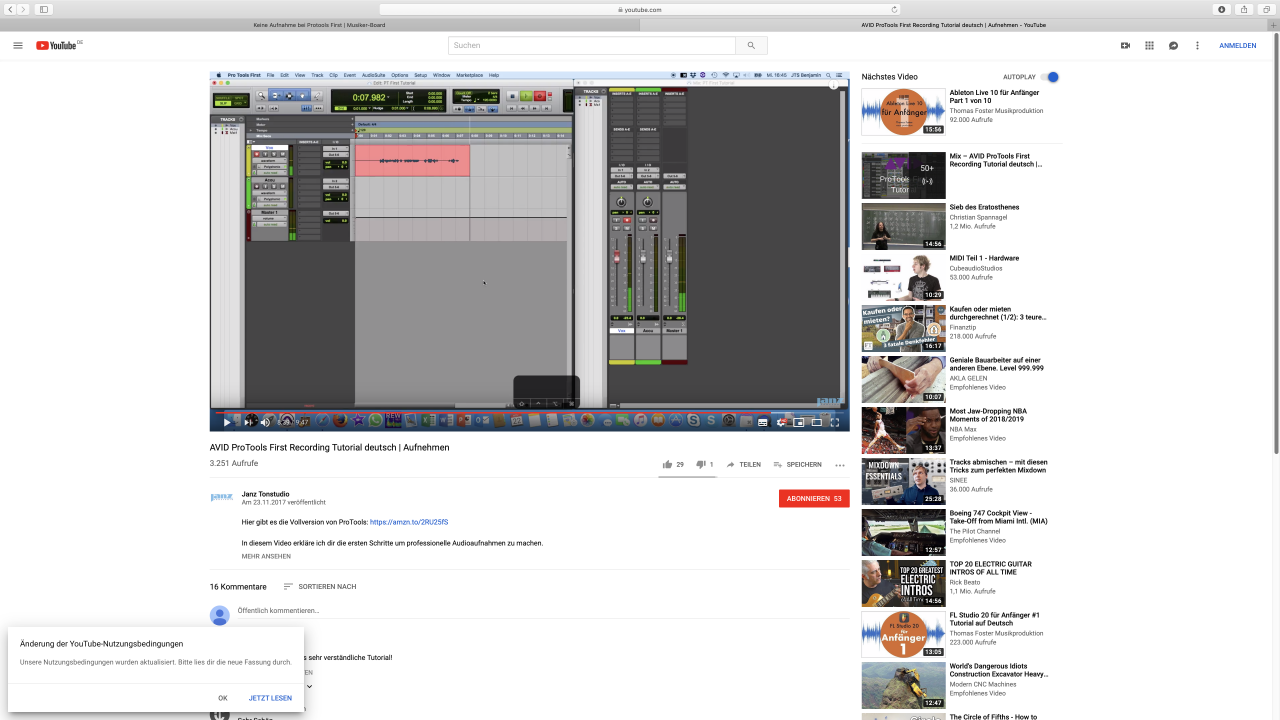Reload page in Safari address bar

pyautogui.click(x=894, y=9)
